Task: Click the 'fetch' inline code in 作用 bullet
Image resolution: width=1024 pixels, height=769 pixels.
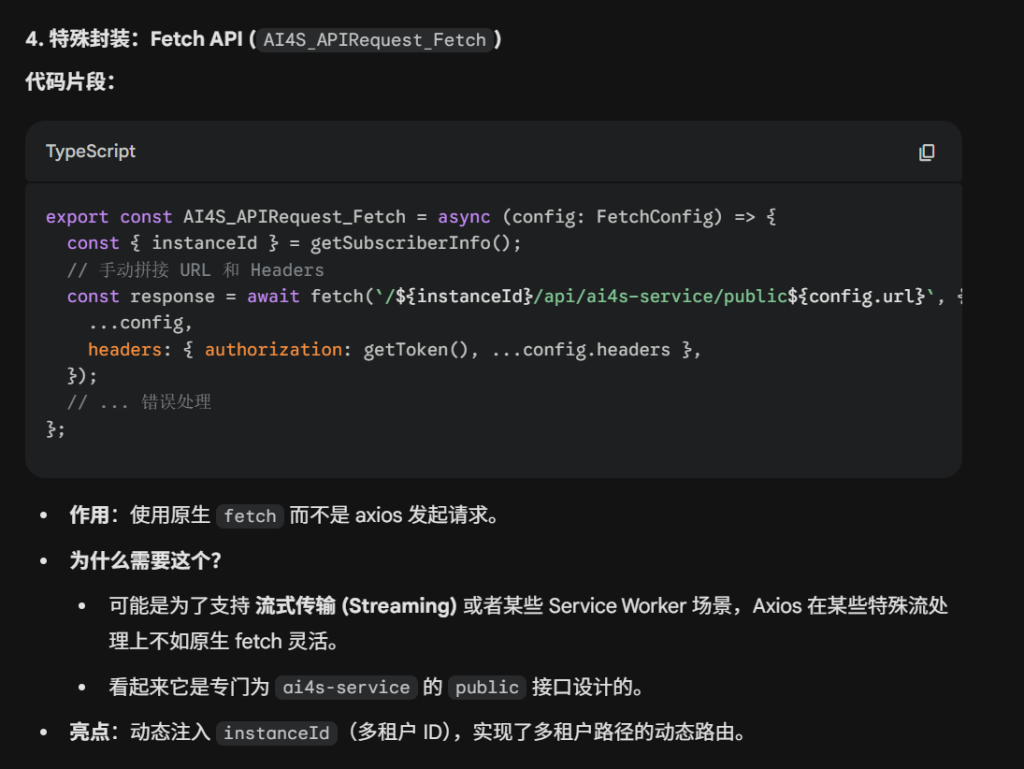Action: [250, 516]
